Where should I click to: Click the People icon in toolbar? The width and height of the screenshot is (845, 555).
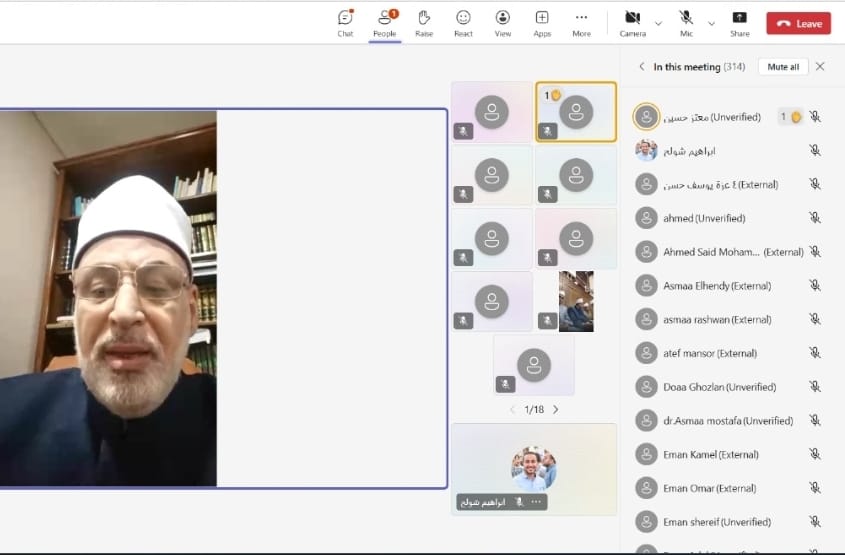pos(384,22)
